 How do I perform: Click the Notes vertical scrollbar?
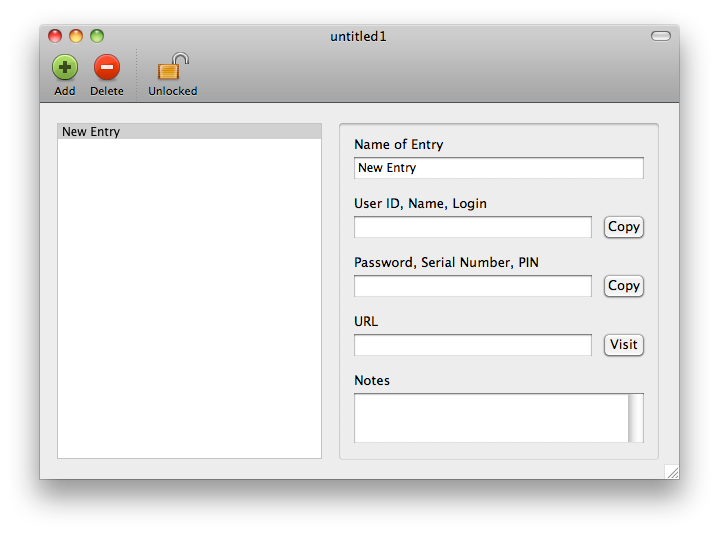pyautogui.click(x=636, y=418)
